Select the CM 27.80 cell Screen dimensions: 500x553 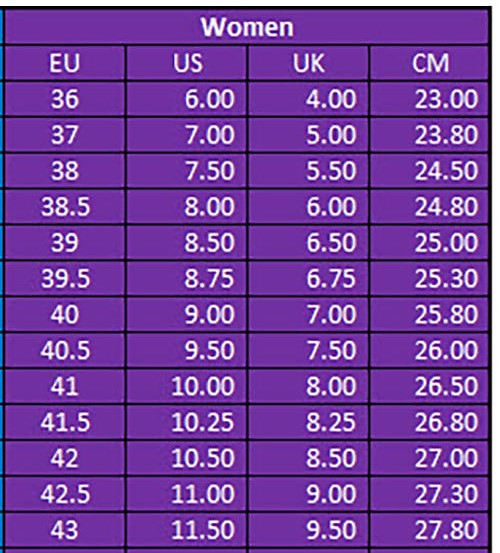[x=429, y=529]
